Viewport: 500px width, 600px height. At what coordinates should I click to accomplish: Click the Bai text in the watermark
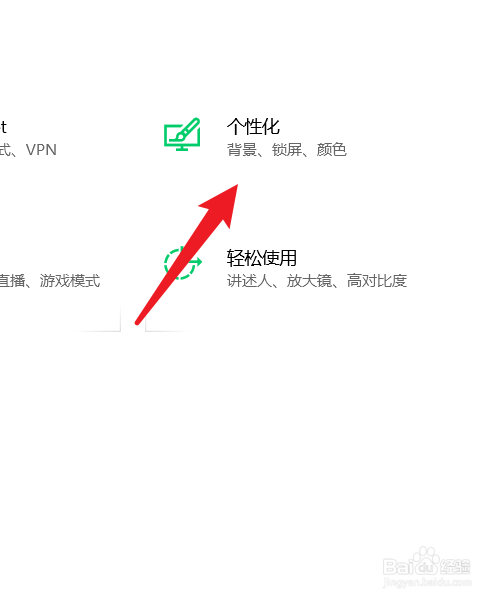click(396, 566)
